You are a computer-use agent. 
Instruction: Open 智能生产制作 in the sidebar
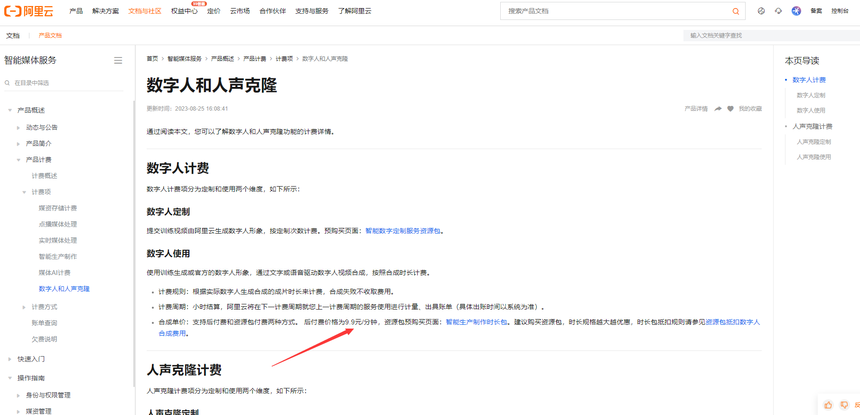58,257
